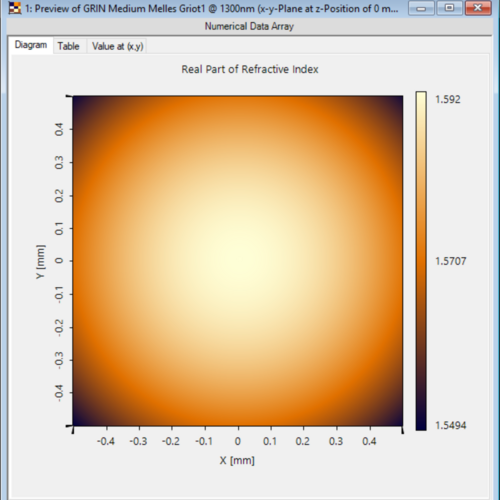Screen dimensions: 500x500
Task: Click the dark bottom-right corner of the plot
Action: [397, 419]
